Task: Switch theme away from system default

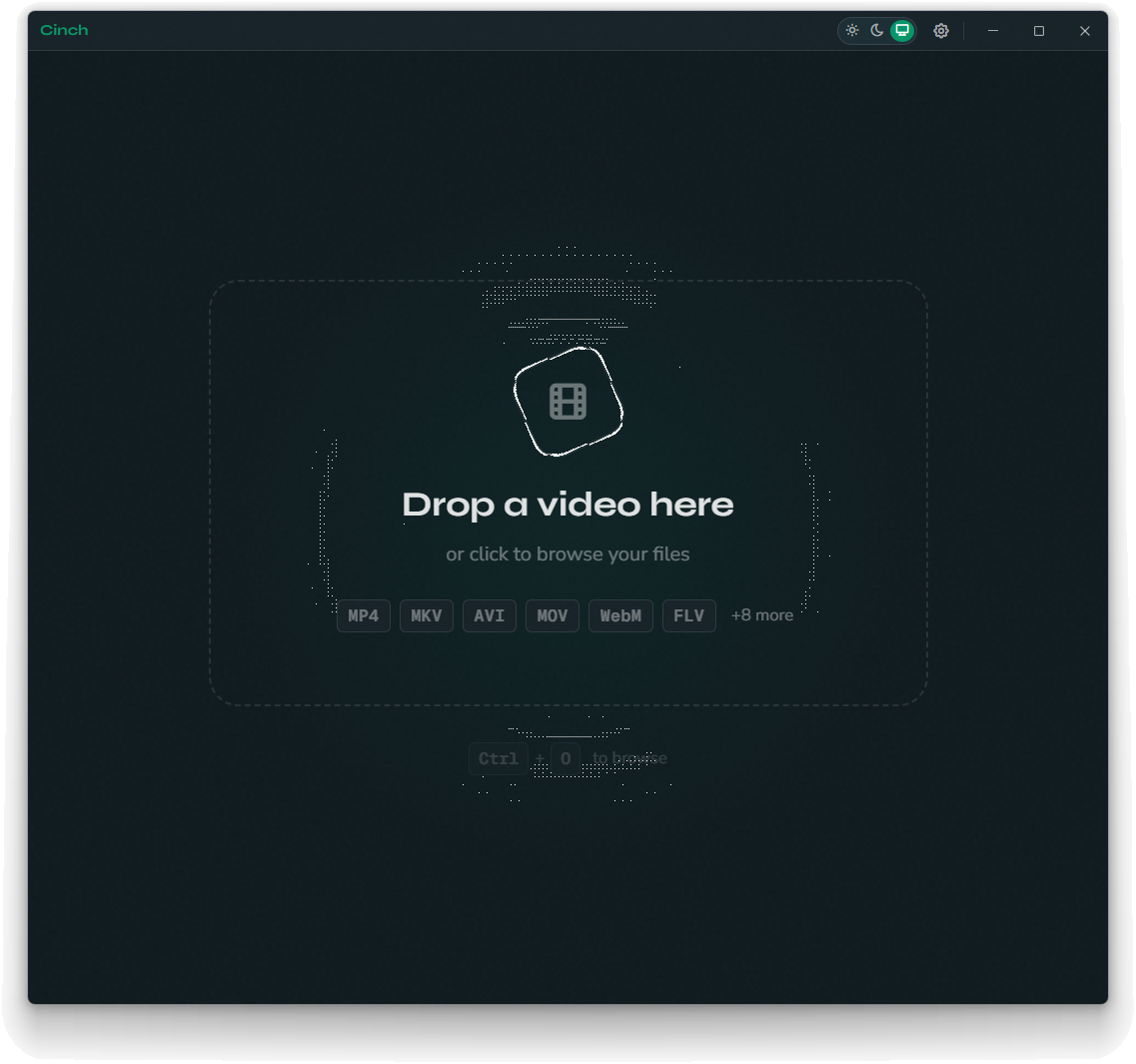Action: coord(852,30)
